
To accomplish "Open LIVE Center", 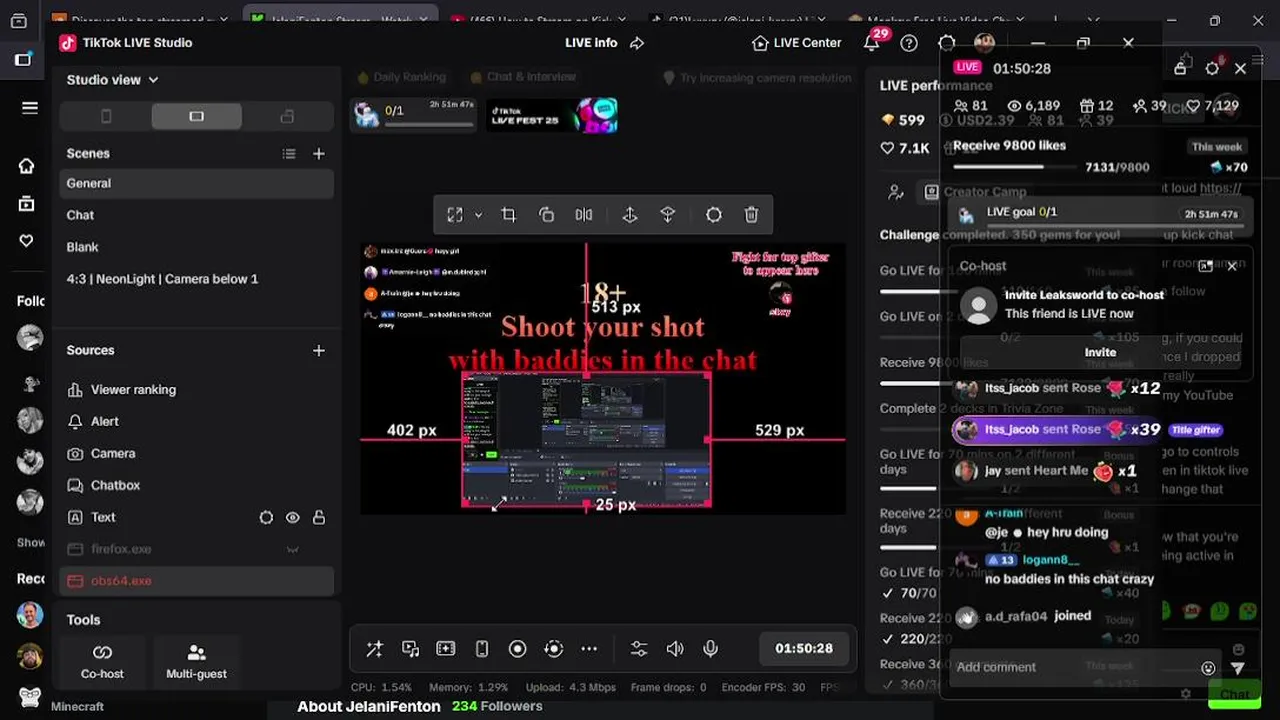I will 797,43.
